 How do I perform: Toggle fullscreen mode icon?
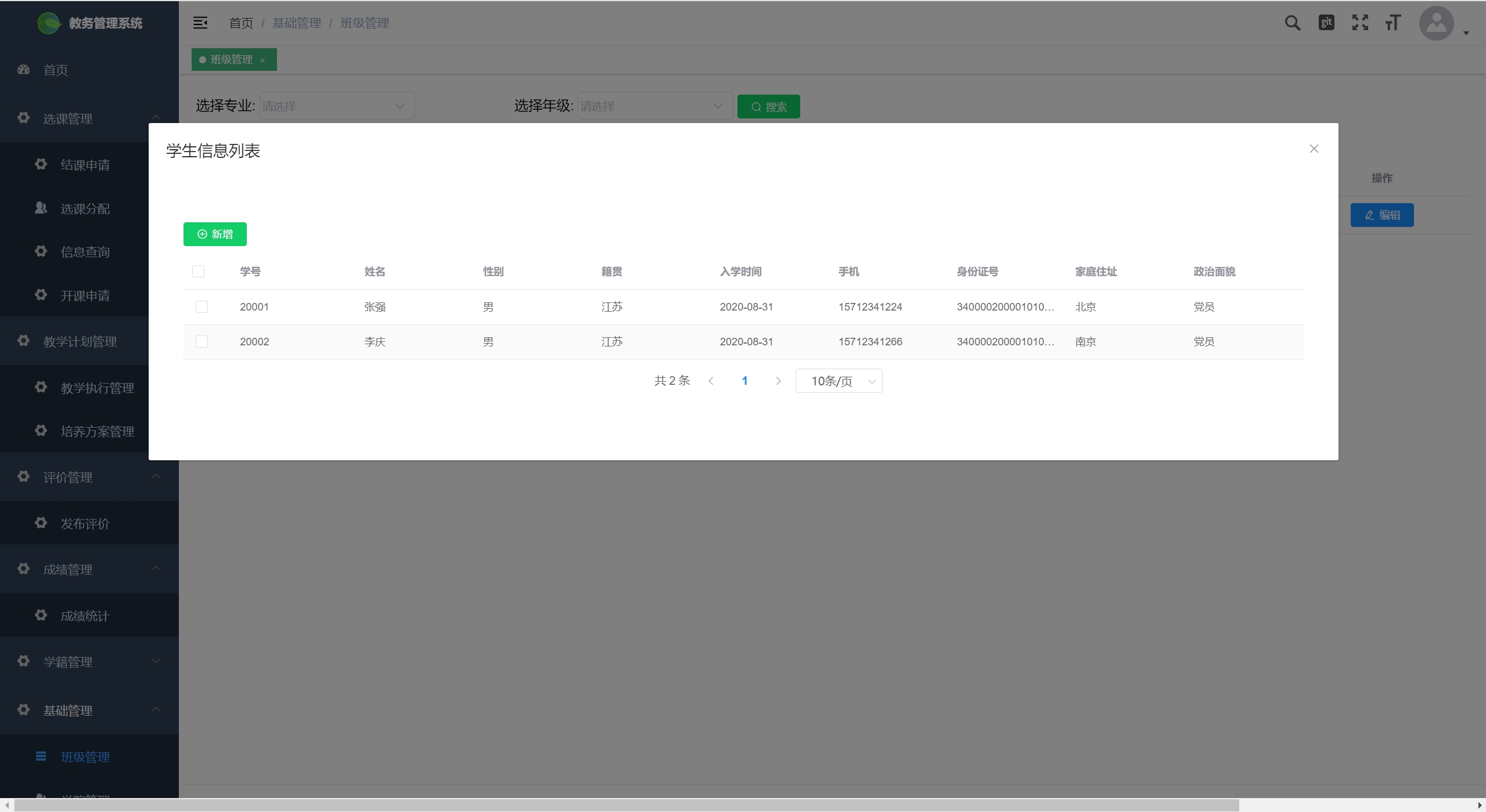point(1360,23)
